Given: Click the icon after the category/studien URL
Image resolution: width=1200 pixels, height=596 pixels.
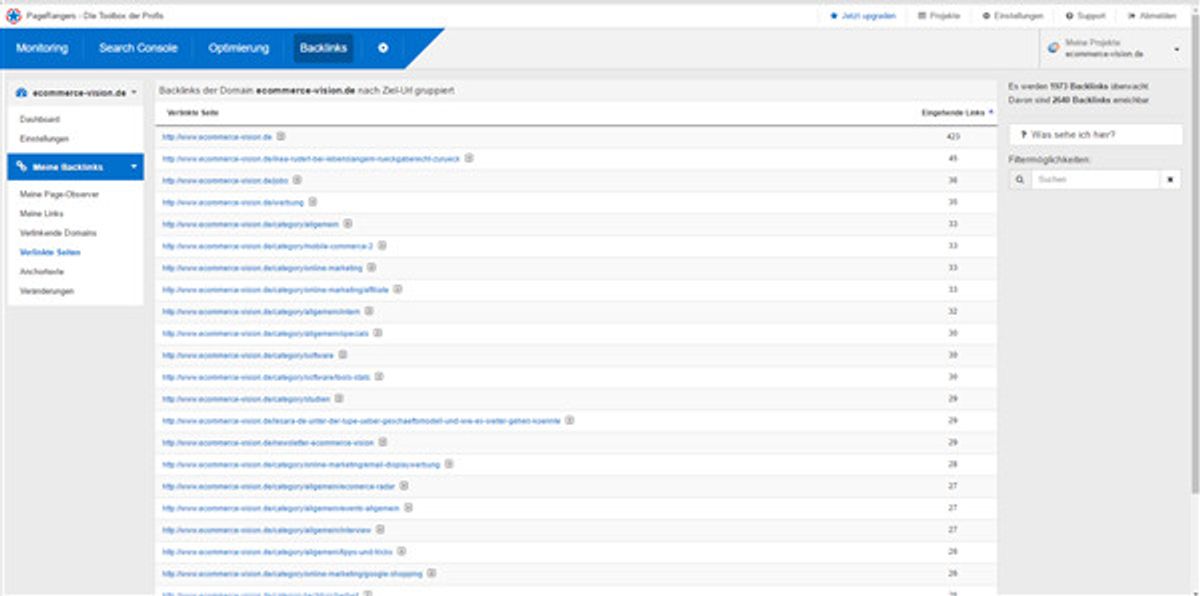Looking at the screenshot, I should (x=340, y=398).
